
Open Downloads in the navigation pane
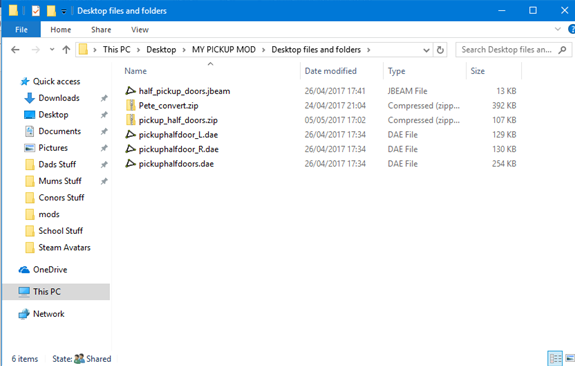(59, 98)
